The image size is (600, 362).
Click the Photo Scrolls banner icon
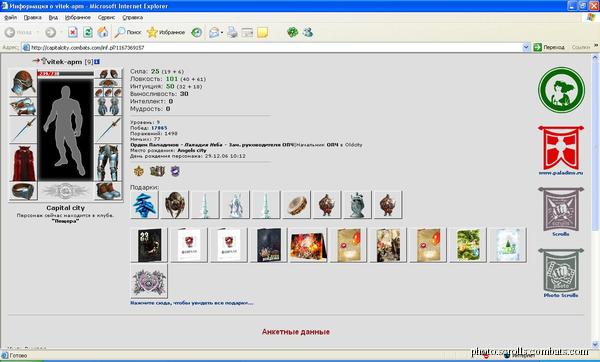(x=561, y=270)
